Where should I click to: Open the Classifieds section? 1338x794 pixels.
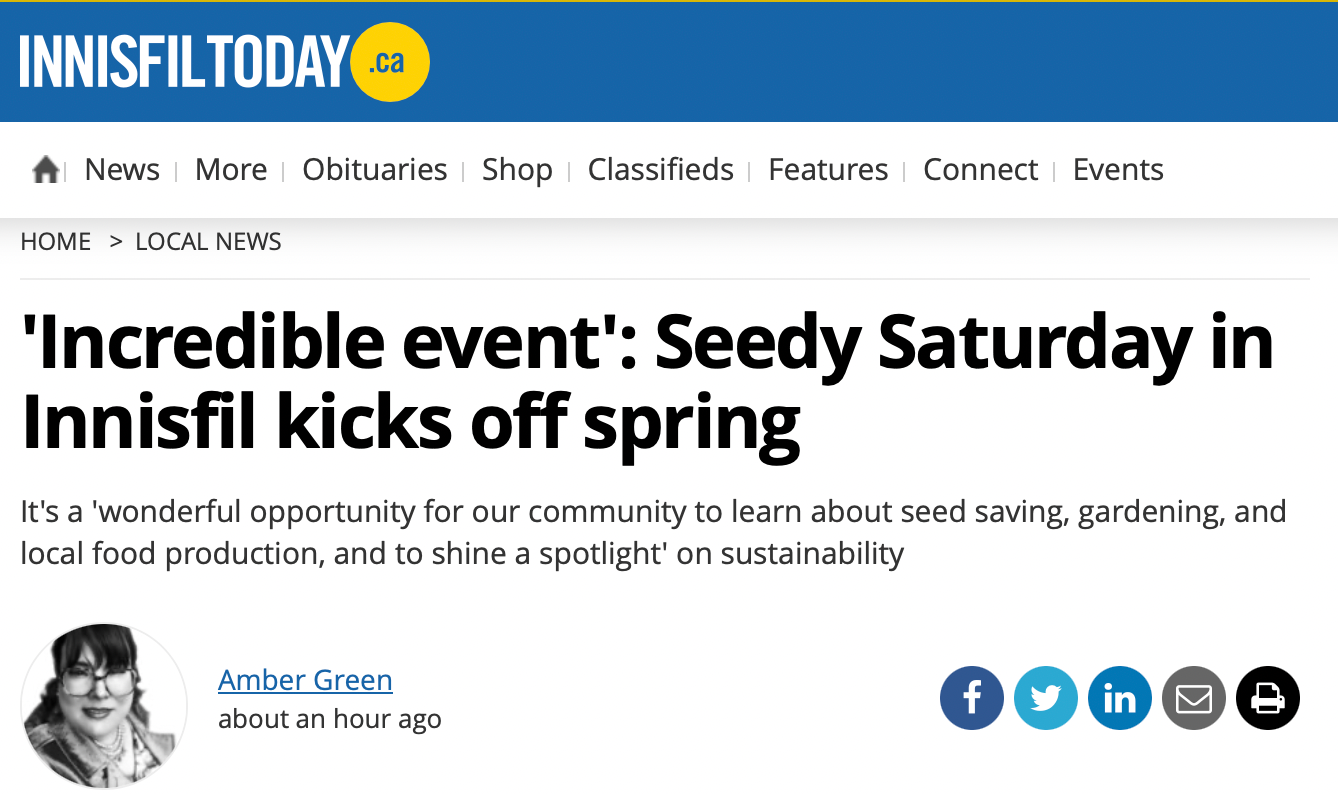(x=661, y=170)
